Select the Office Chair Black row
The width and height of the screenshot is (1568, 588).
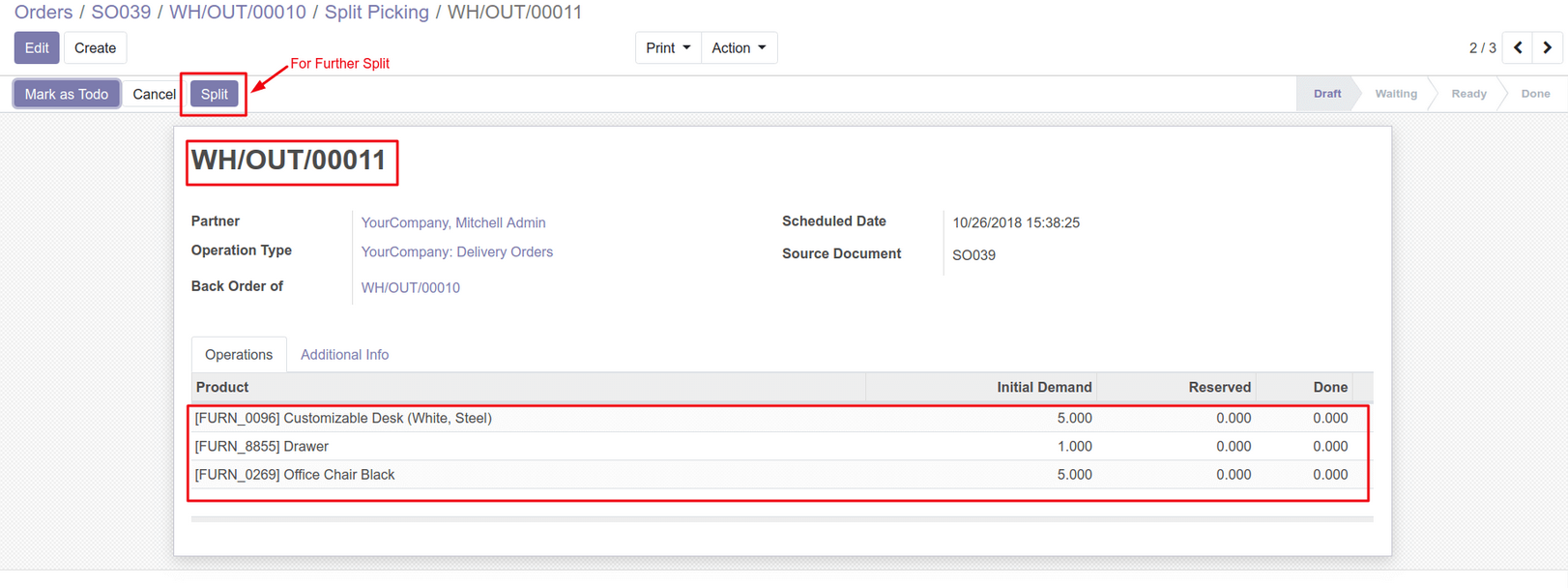pos(295,475)
